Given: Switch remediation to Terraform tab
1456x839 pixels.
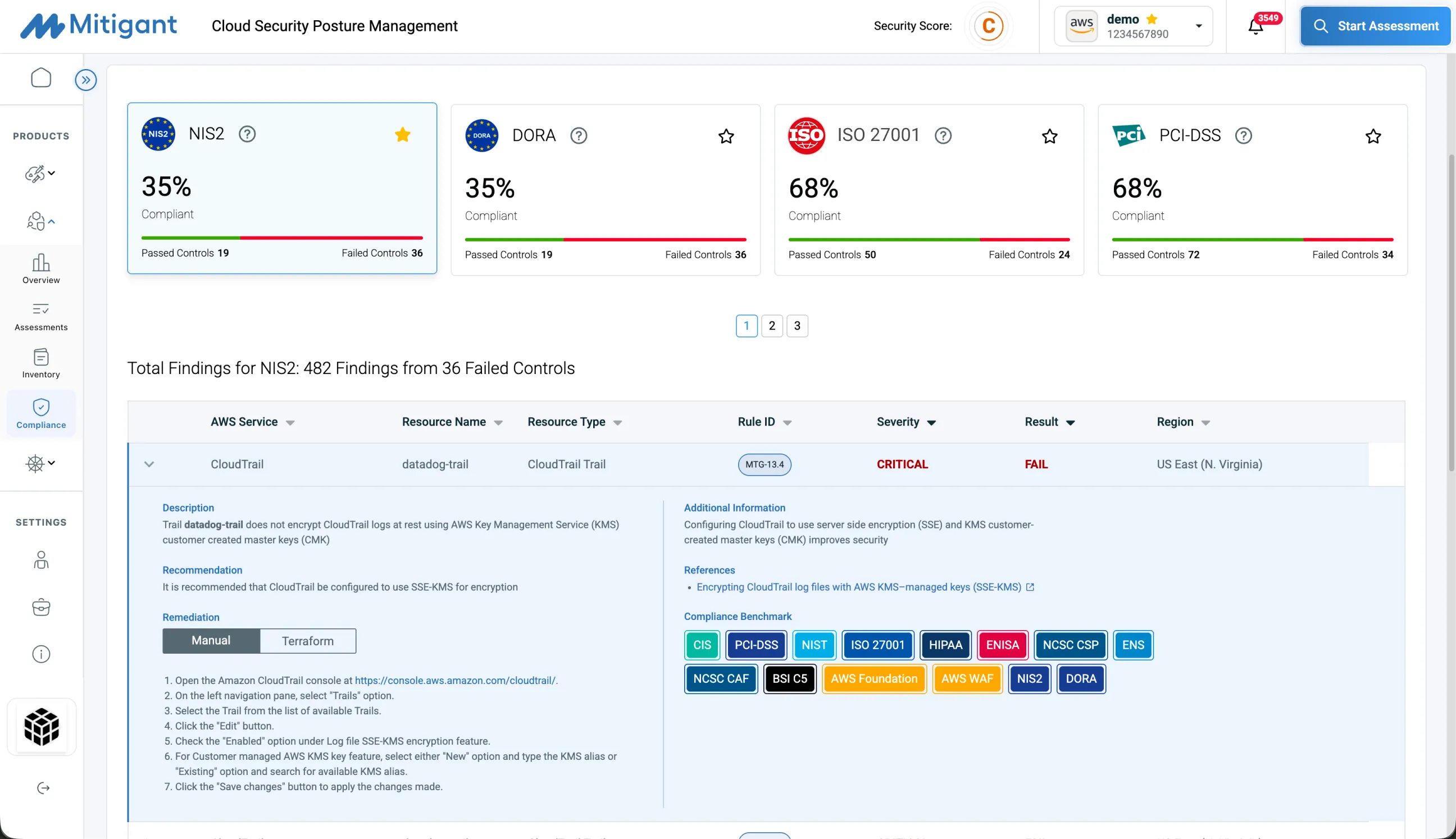Looking at the screenshot, I should pyautogui.click(x=308, y=641).
